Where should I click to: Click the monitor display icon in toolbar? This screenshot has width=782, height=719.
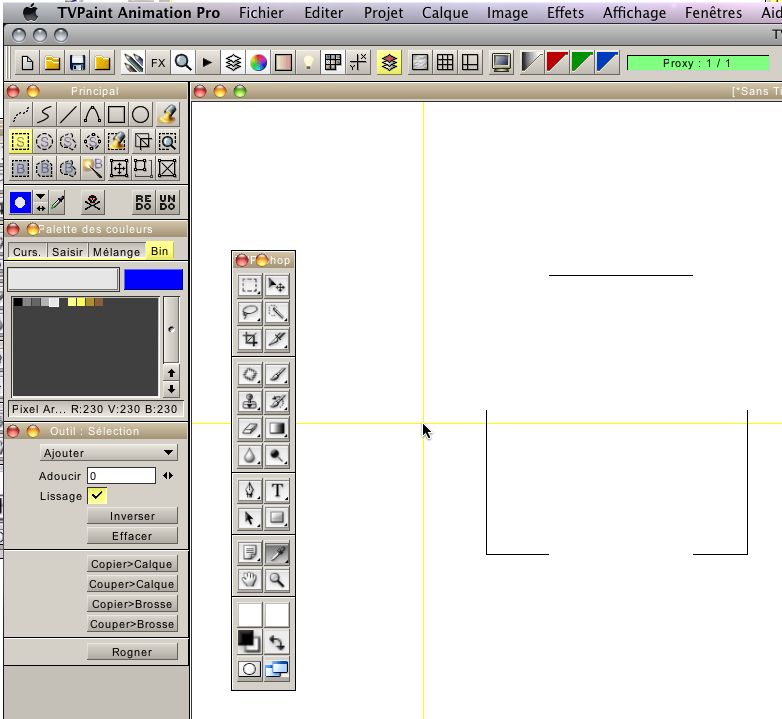(501, 63)
